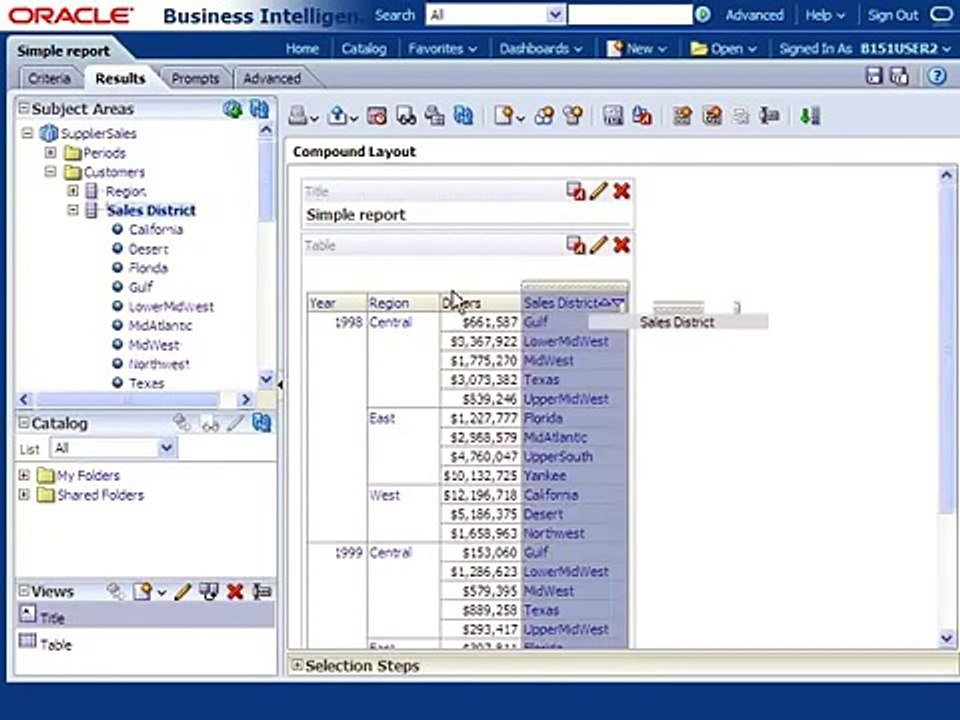The image size is (960, 720).
Task: Select California in Sales District tree
Action: (156, 229)
